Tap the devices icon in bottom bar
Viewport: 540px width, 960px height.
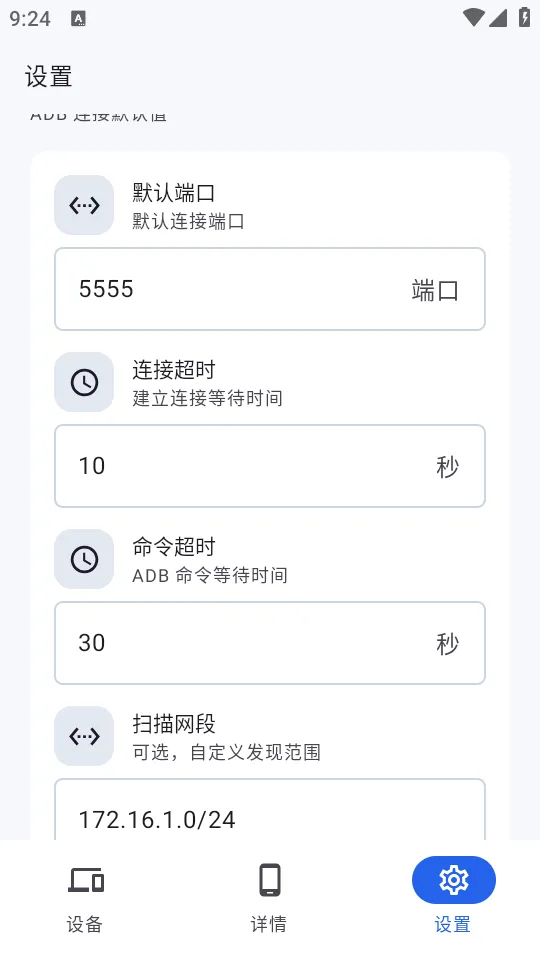(x=86, y=880)
